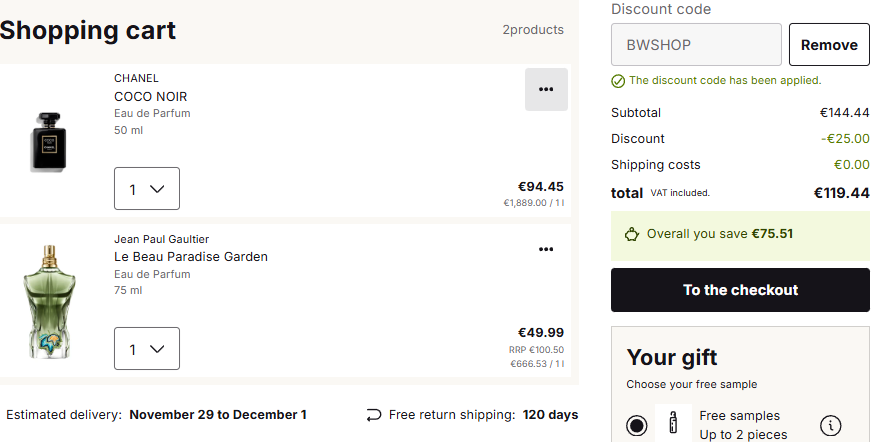Viewport: 881px width, 442px height.
Task: Proceed with To the checkout button
Action: 740,290
